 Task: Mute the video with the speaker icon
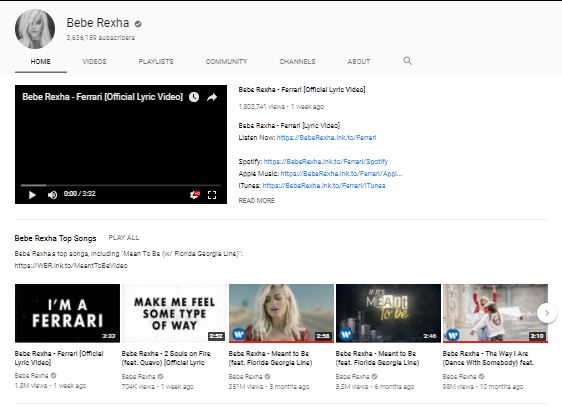(52, 195)
